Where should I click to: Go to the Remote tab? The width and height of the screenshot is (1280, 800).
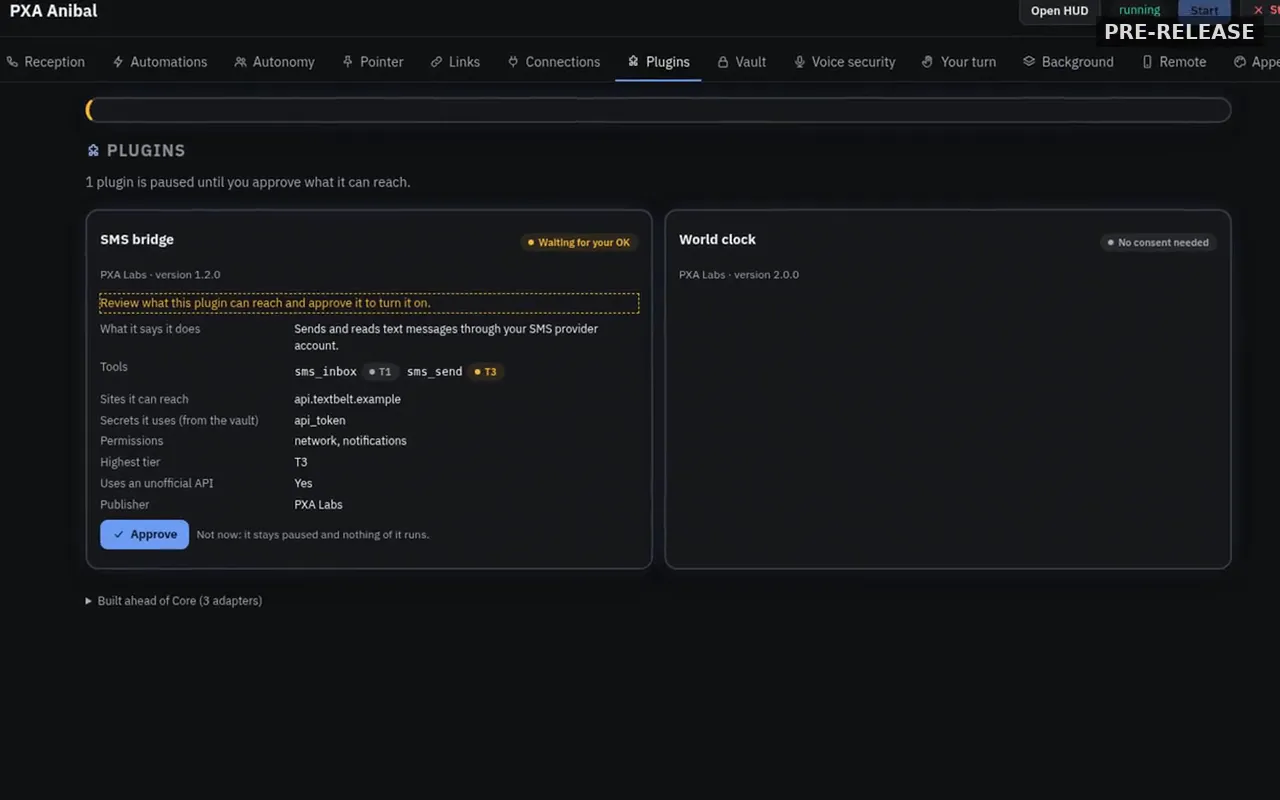[1174, 62]
